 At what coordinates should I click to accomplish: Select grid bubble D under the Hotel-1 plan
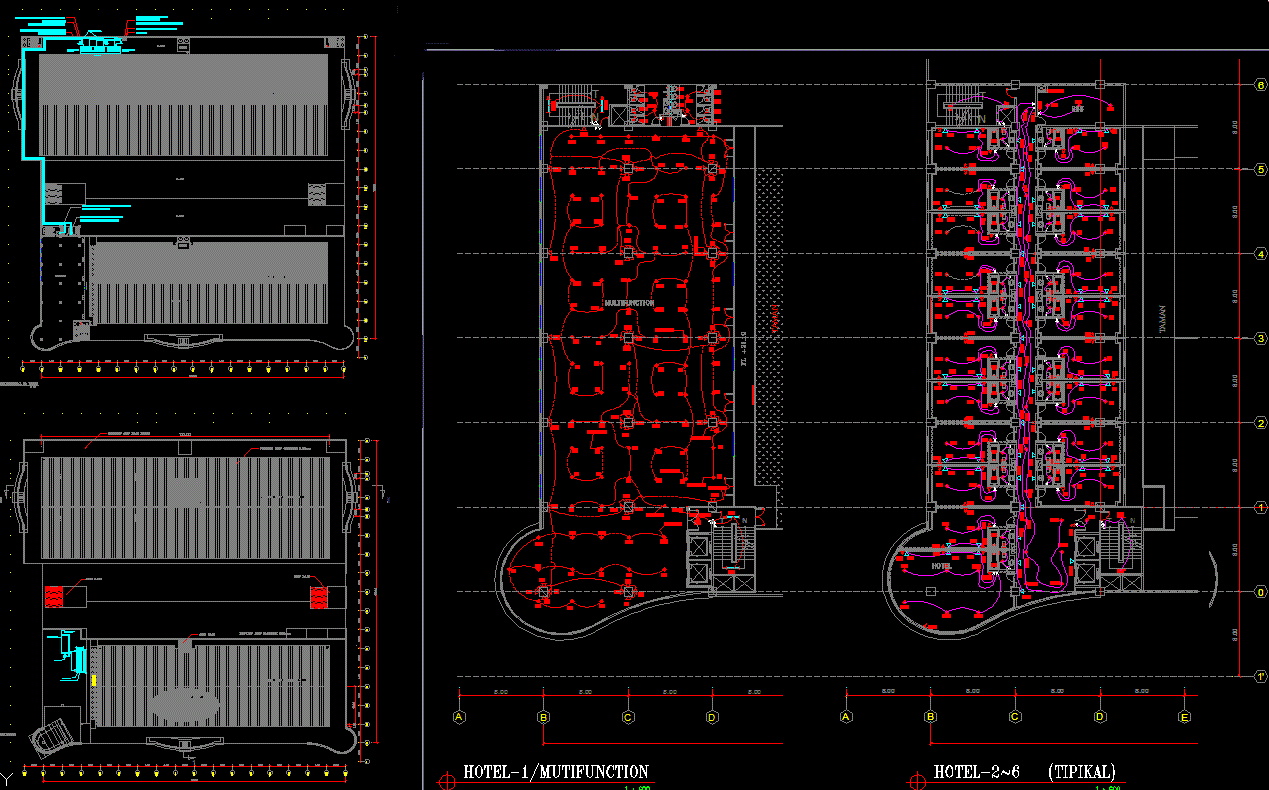tap(712, 717)
